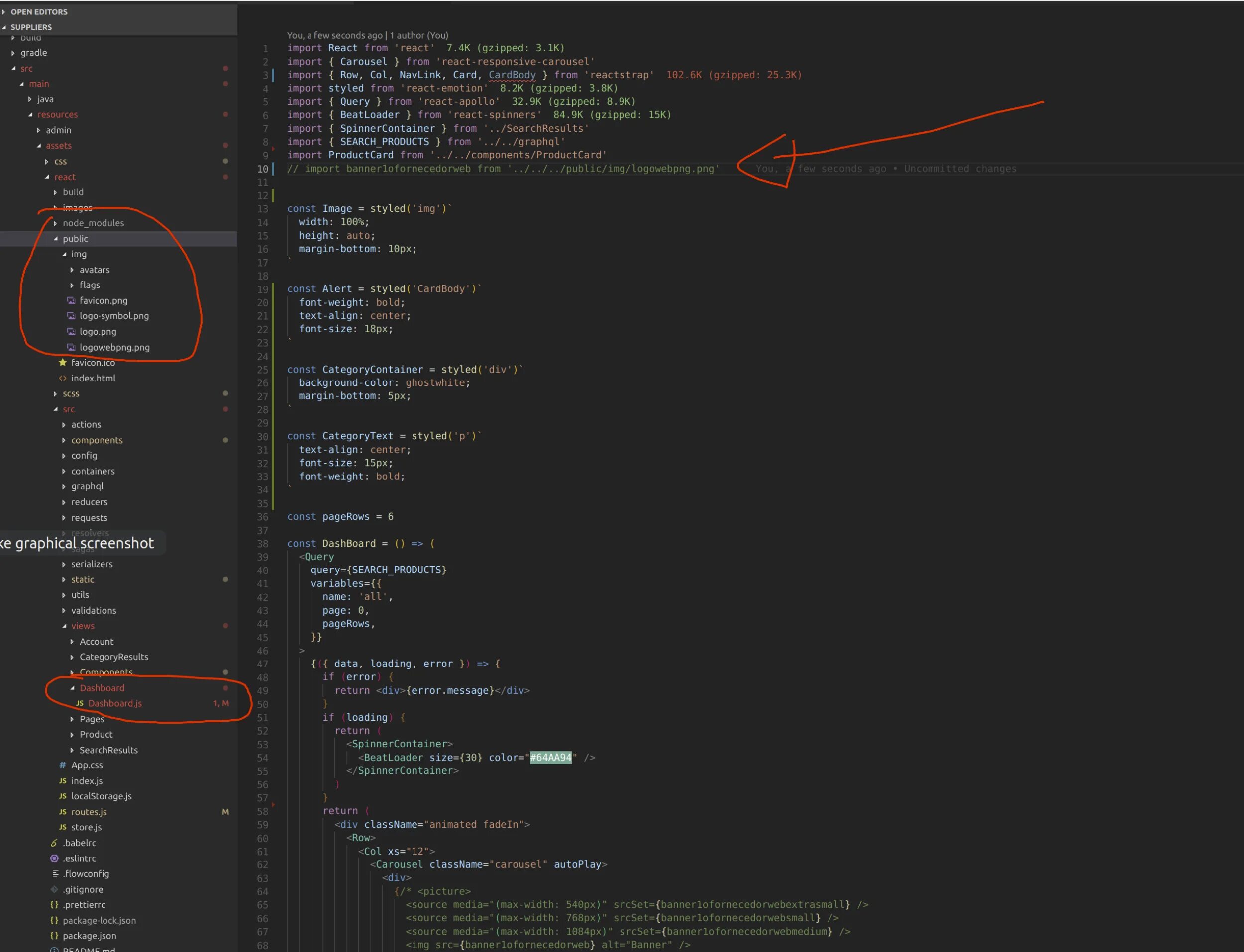Expand the img folder in public
This screenshot has width=1244, height=952.
pos(65,254)
